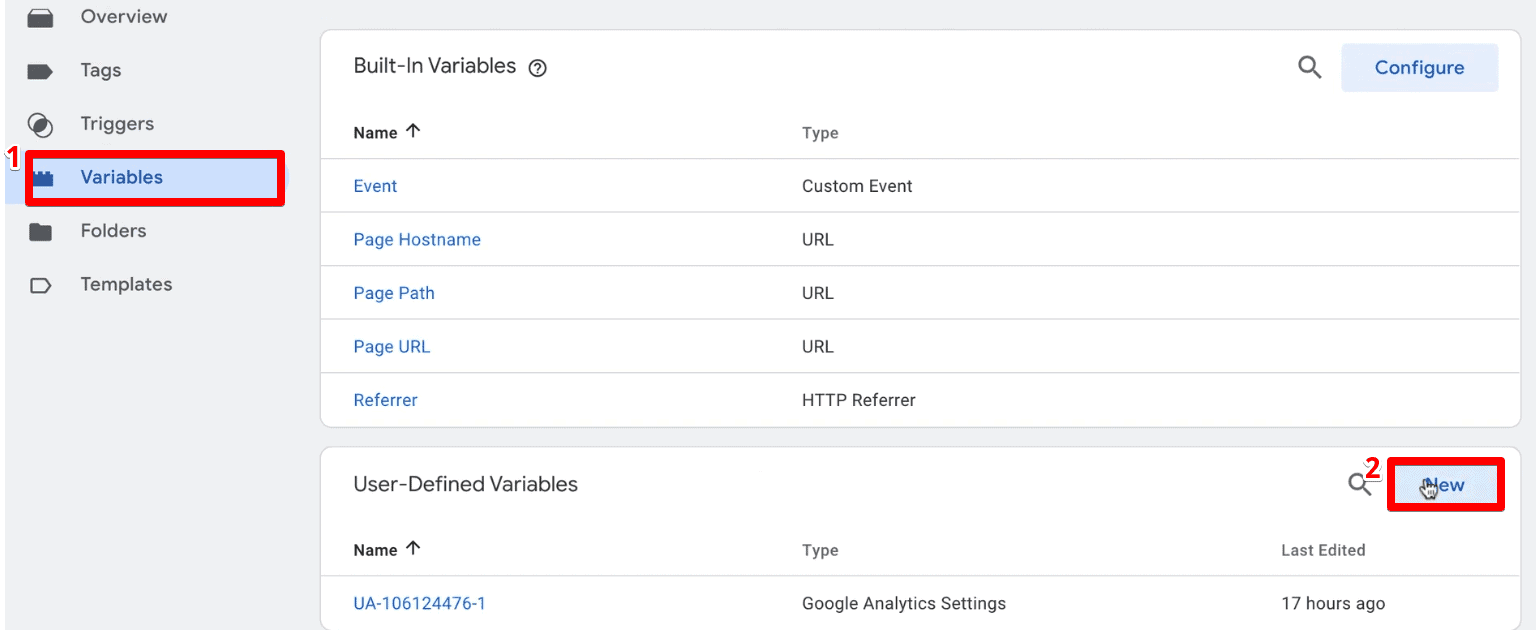The width and height of the screenshot is (1536, 630).
Task: Click the Configure button
Action: [x=1419, y=67]
